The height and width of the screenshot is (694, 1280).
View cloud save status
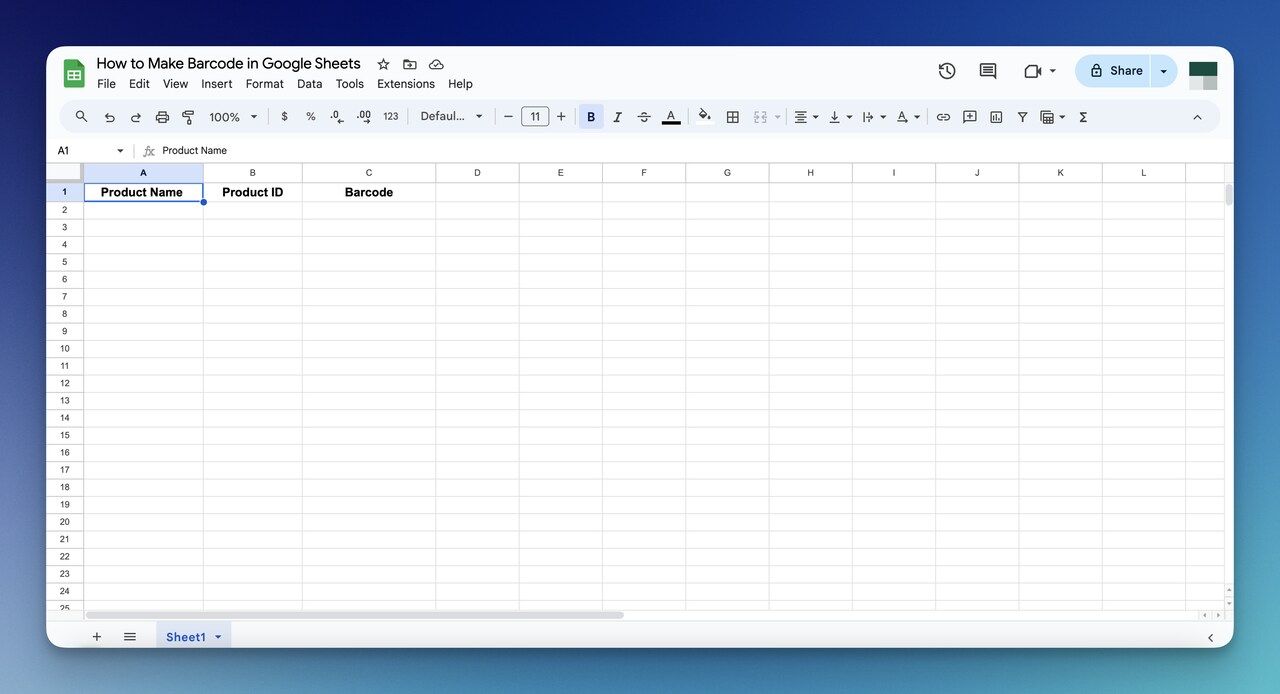pyautogui.click(x=436, y=64)
